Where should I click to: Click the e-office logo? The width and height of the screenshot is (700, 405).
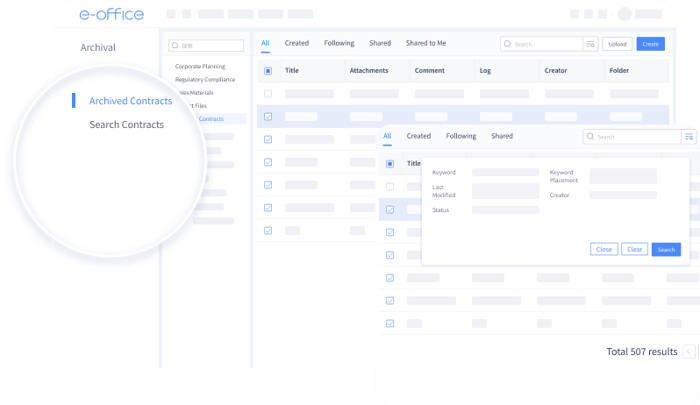(x=112, y=14)
